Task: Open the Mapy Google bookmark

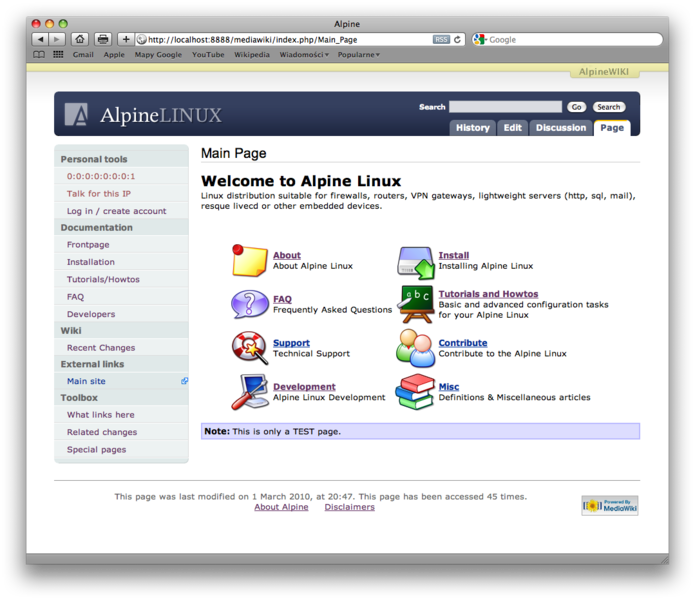Action: (158, 55)
